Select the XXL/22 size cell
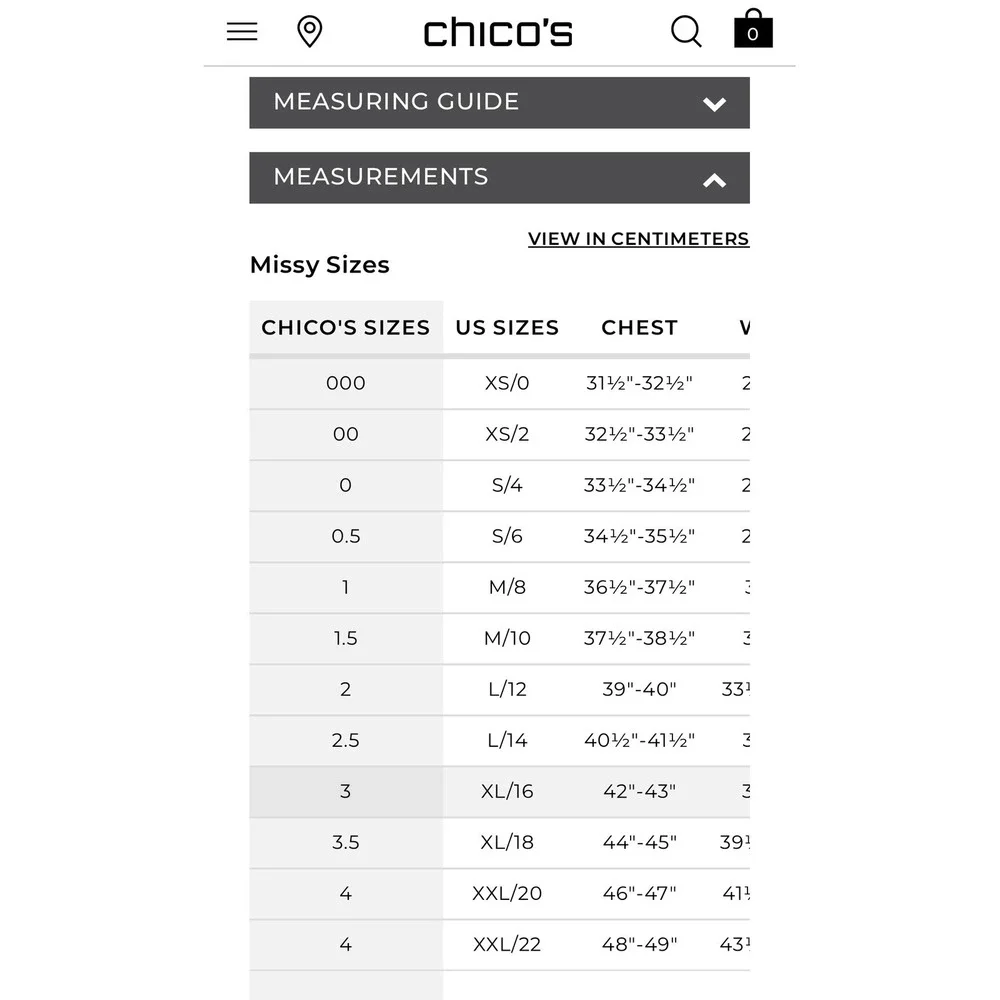Screen dimensions: 1000x1000 [507, 945]
